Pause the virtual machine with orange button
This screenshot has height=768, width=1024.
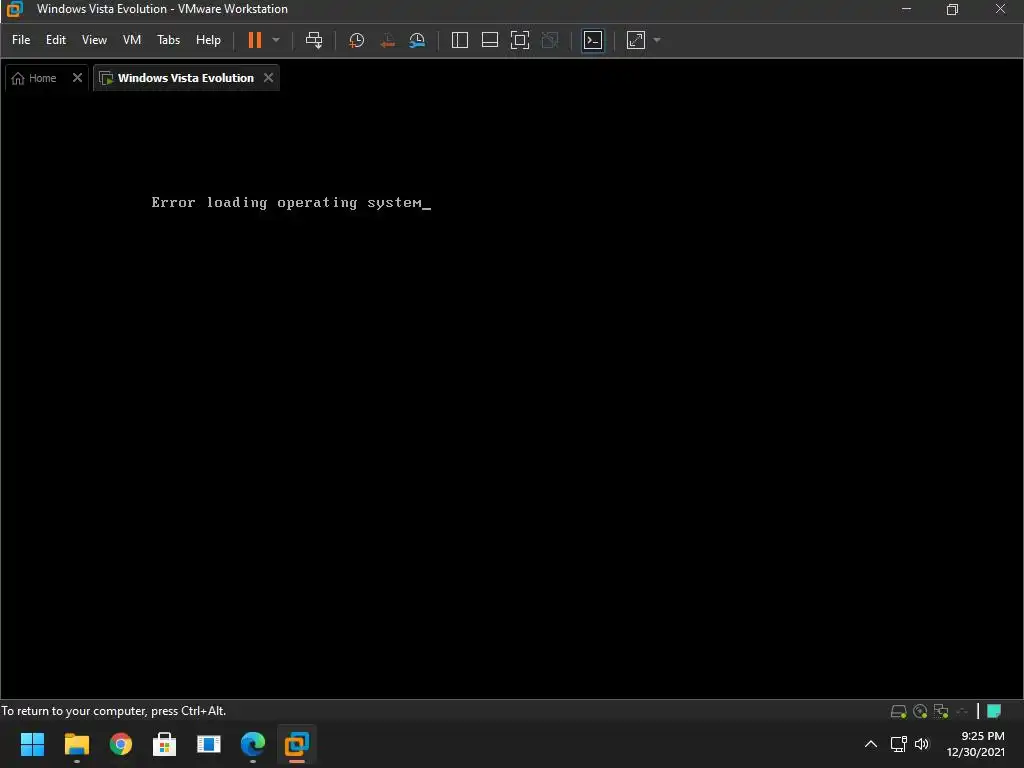[255, 40]
